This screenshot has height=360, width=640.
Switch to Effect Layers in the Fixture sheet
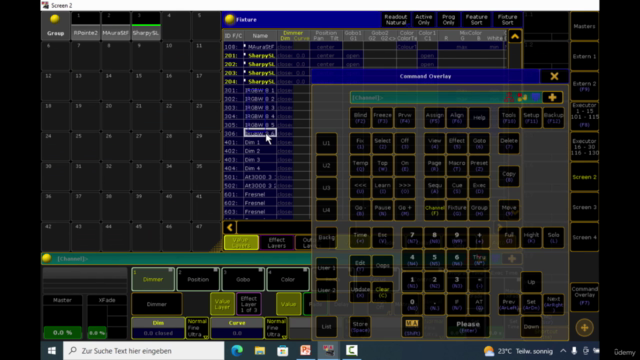(277, 242)
